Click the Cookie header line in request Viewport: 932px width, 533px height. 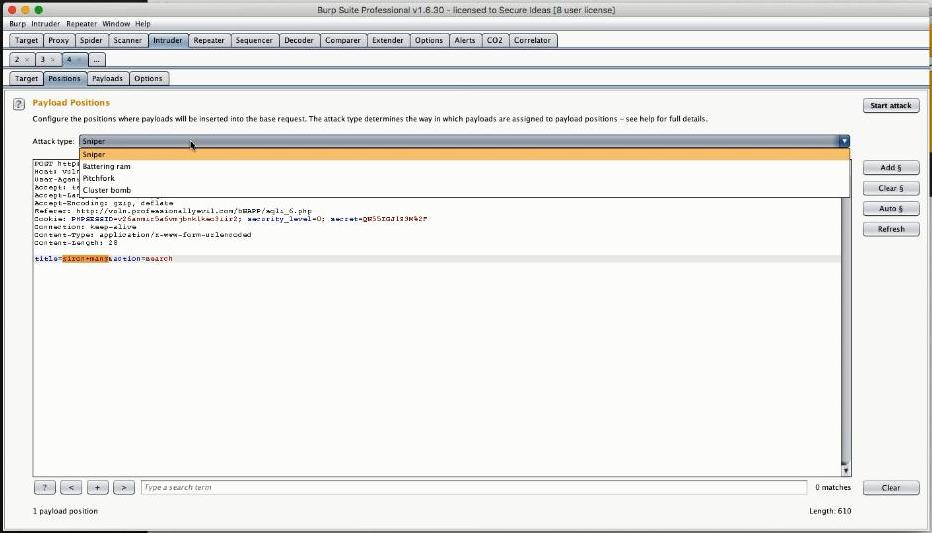231,219
